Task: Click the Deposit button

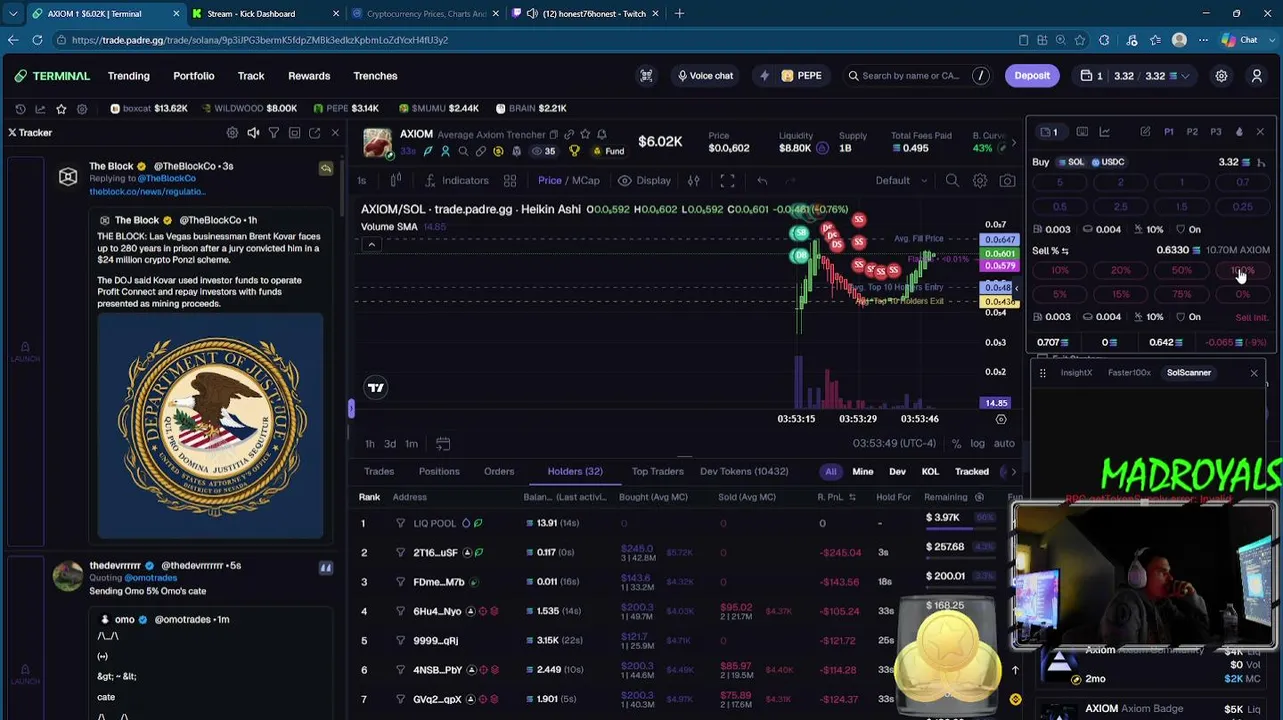Action: [1032, 76]
